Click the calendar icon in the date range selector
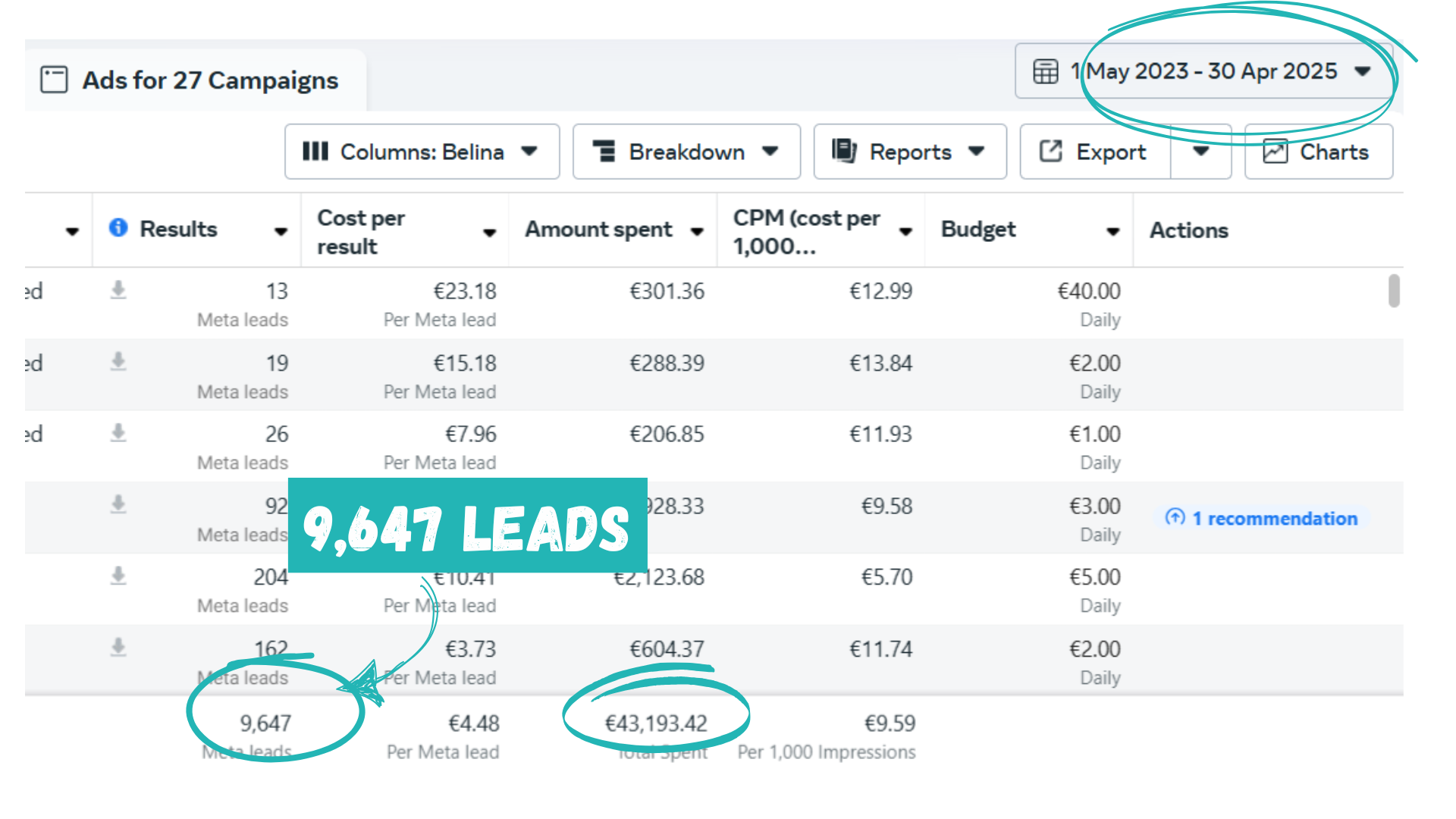 pos(1046,71)
